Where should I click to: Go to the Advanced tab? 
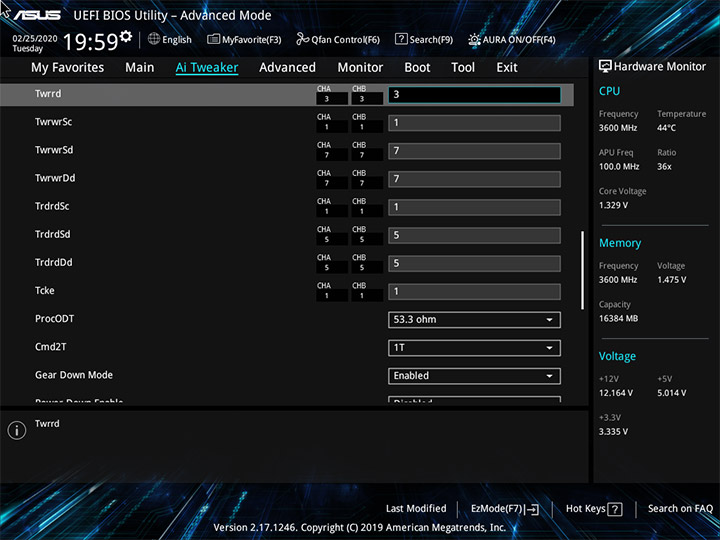coord(287,68)
